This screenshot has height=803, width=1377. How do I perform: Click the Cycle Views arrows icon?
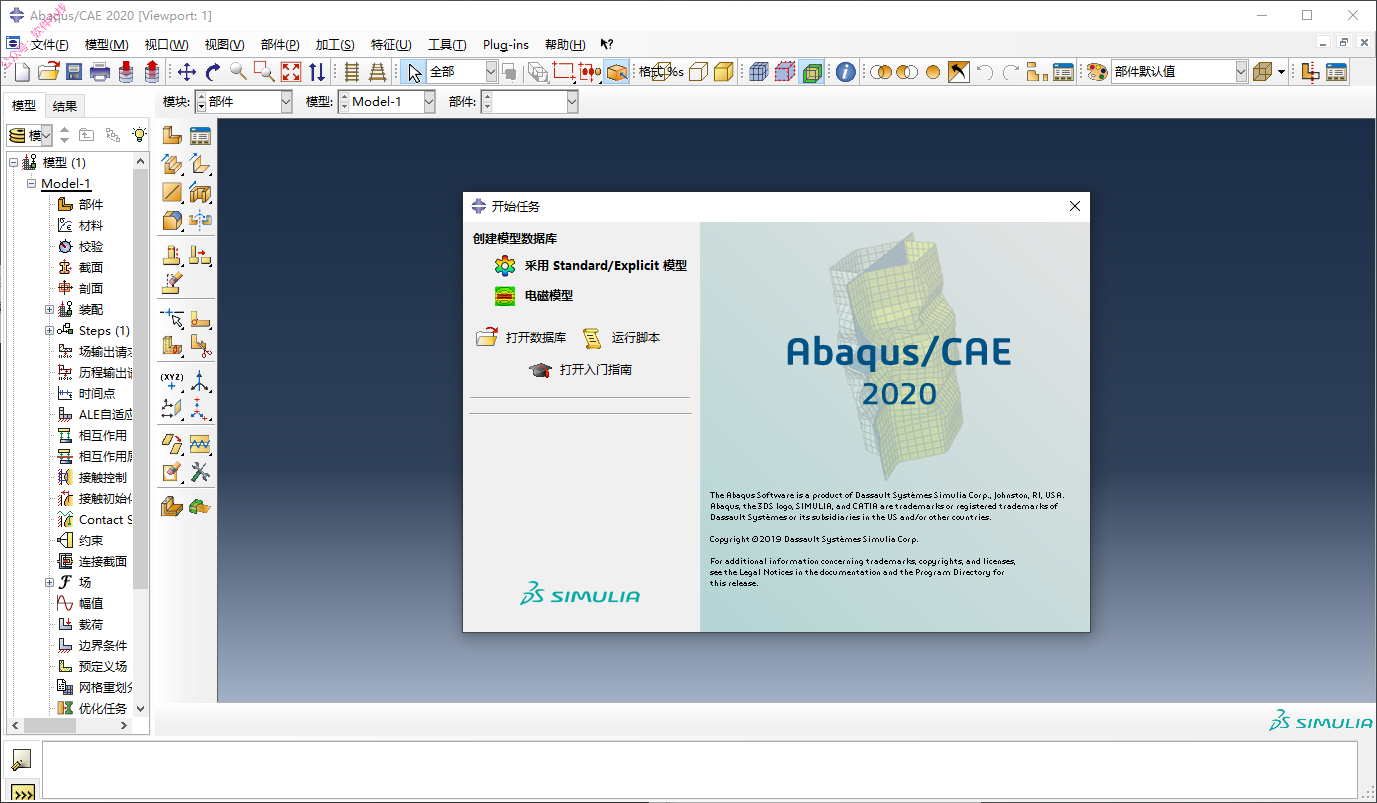[x=316, y=72]
